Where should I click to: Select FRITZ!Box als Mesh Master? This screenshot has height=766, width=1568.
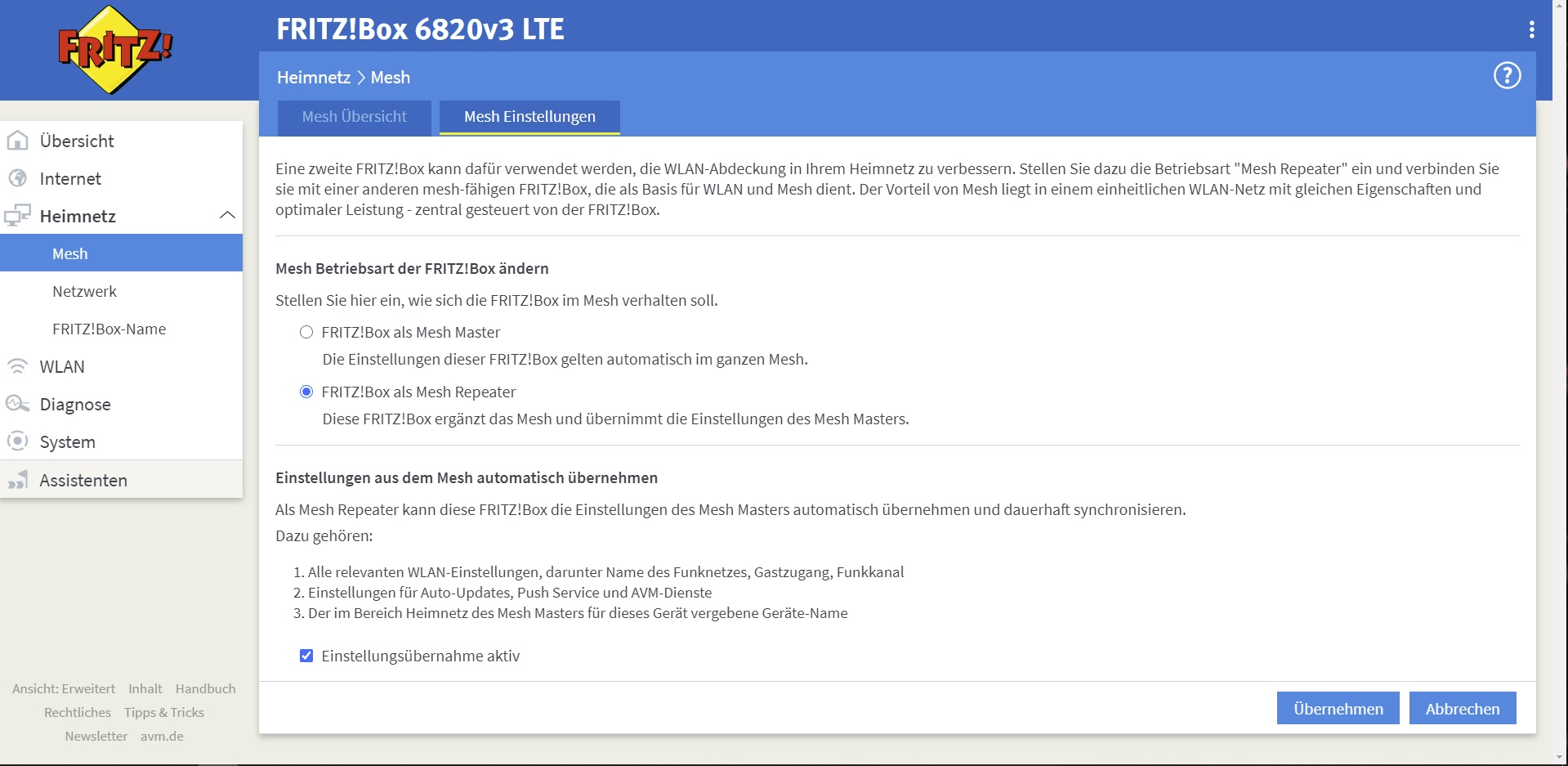306,332
